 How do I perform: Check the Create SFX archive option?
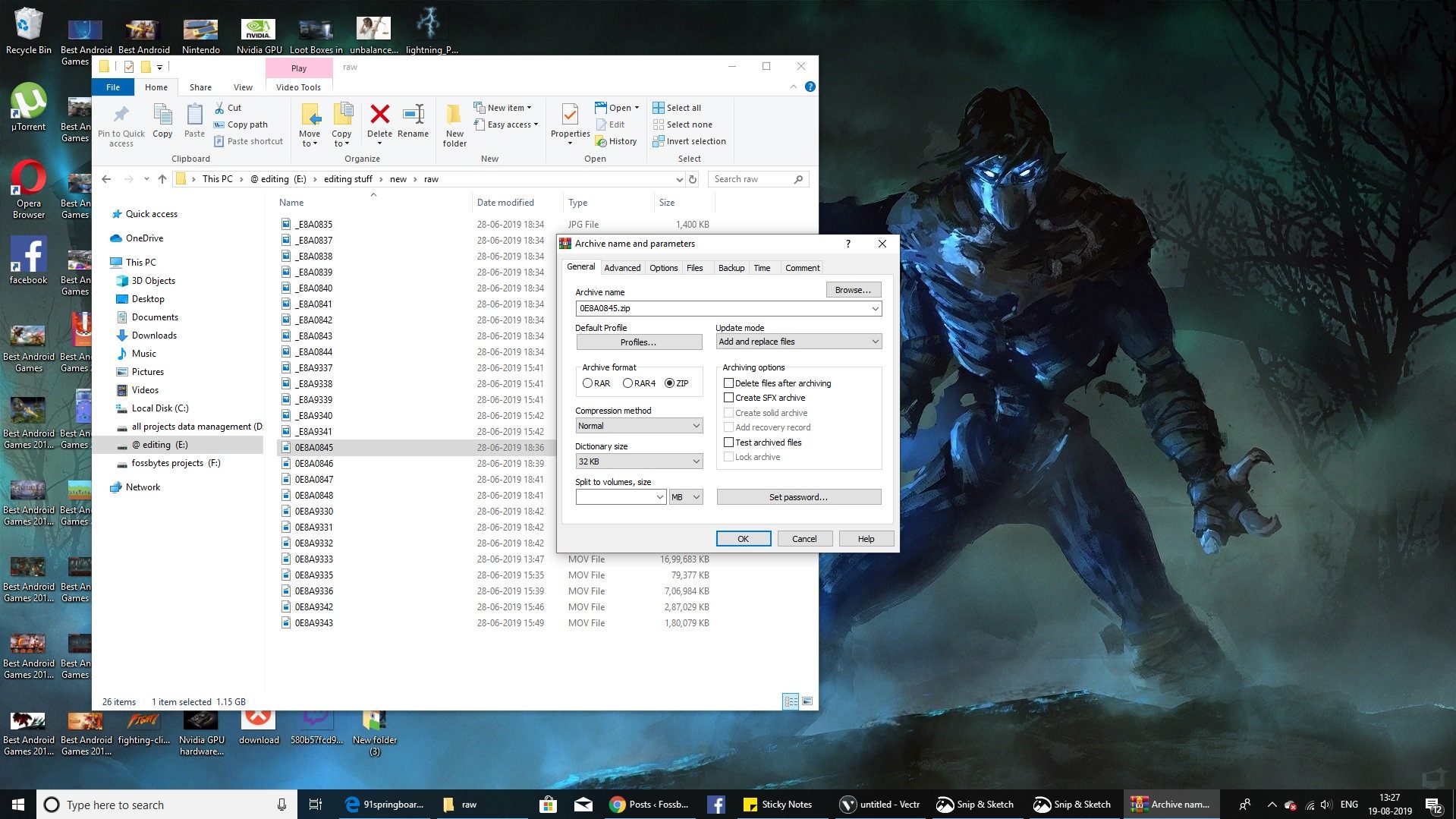tap(729, 397)
